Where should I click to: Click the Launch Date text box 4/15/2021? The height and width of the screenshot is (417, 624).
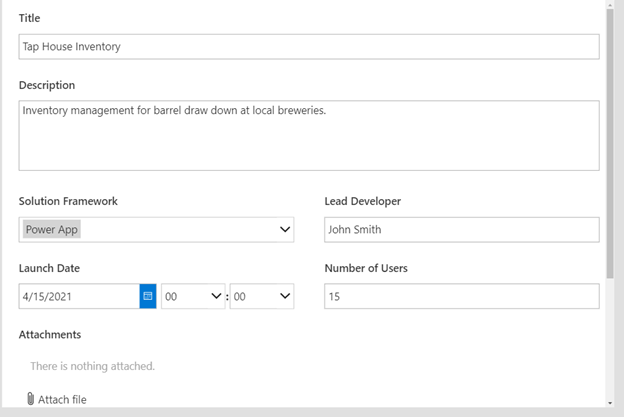[79, 296]
